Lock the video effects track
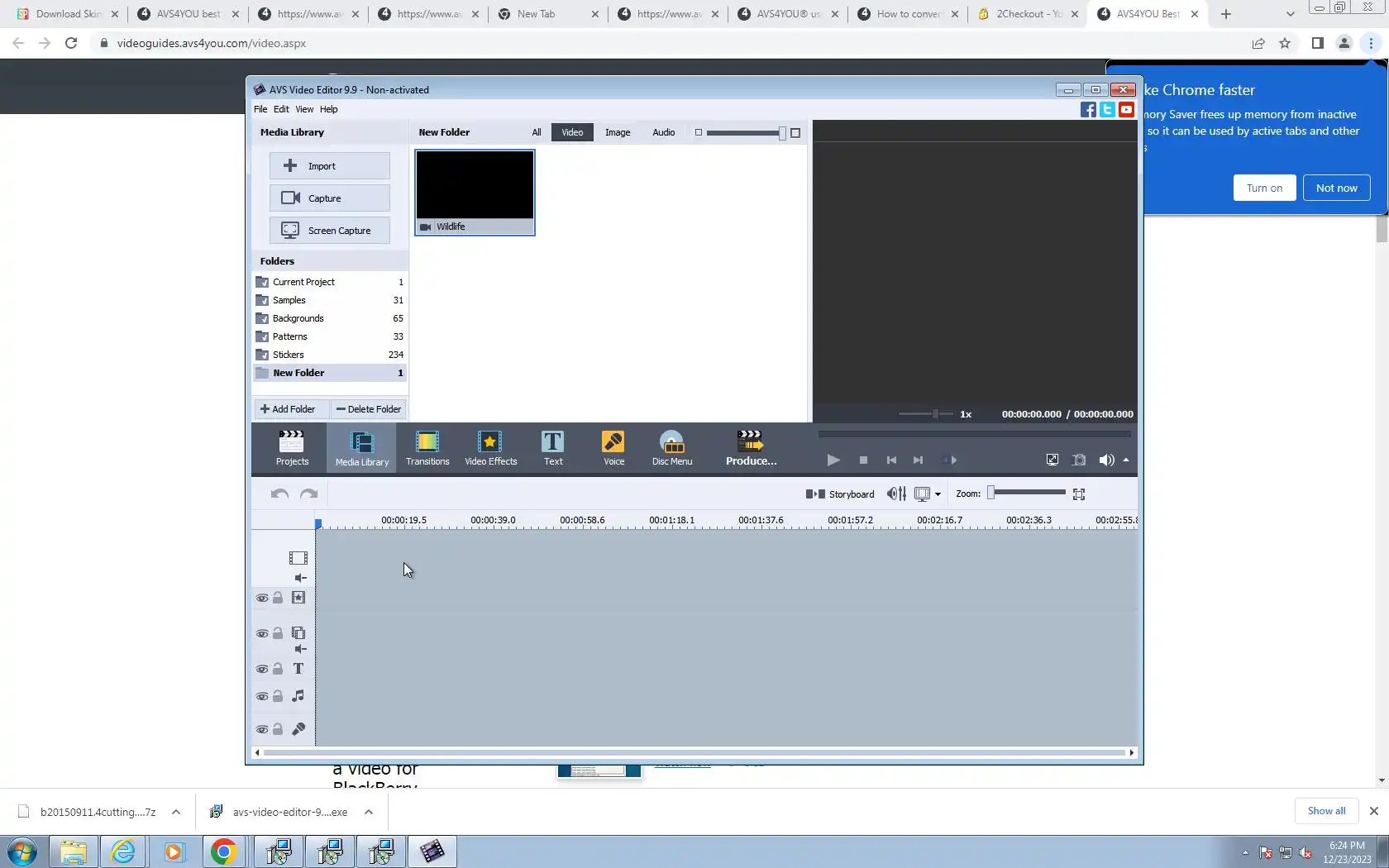The height and width of the screenshot is (868, 1389). (x=278, y=598)
